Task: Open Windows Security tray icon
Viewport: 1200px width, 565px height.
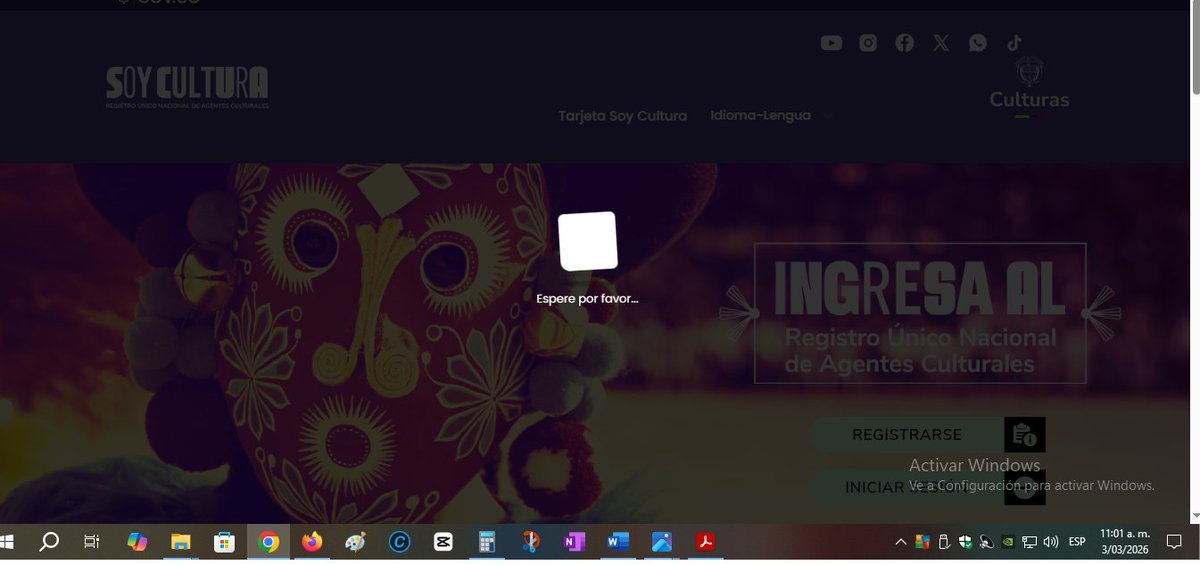Action: click(965, 542)
